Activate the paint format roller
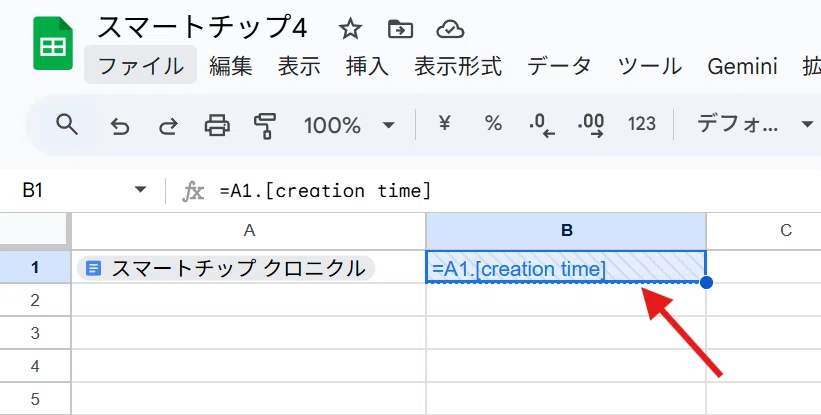 click(x=265, y=126)
